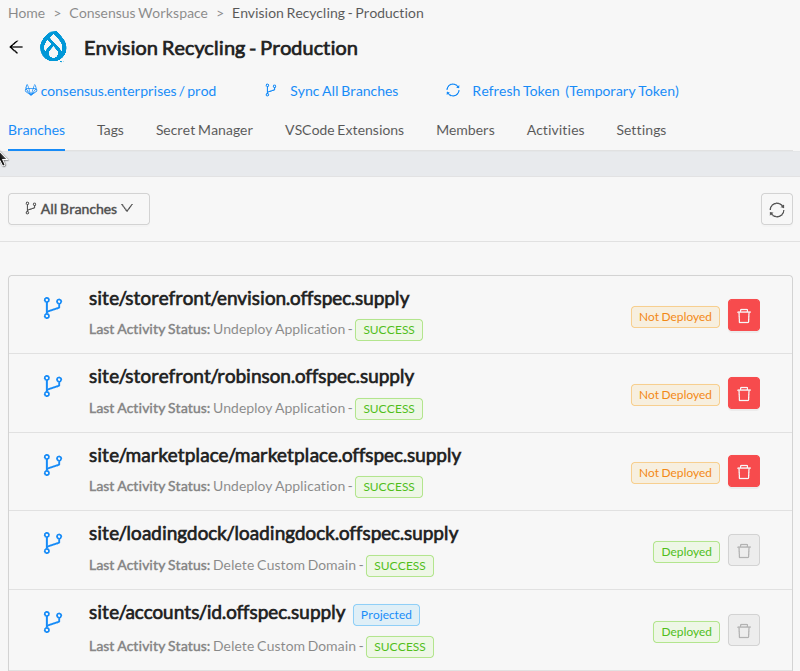Delete the marketplace.offspec.supply branch with its trash icon
The height and width of the screenshot is (671, 800).
tap(744, 471)
